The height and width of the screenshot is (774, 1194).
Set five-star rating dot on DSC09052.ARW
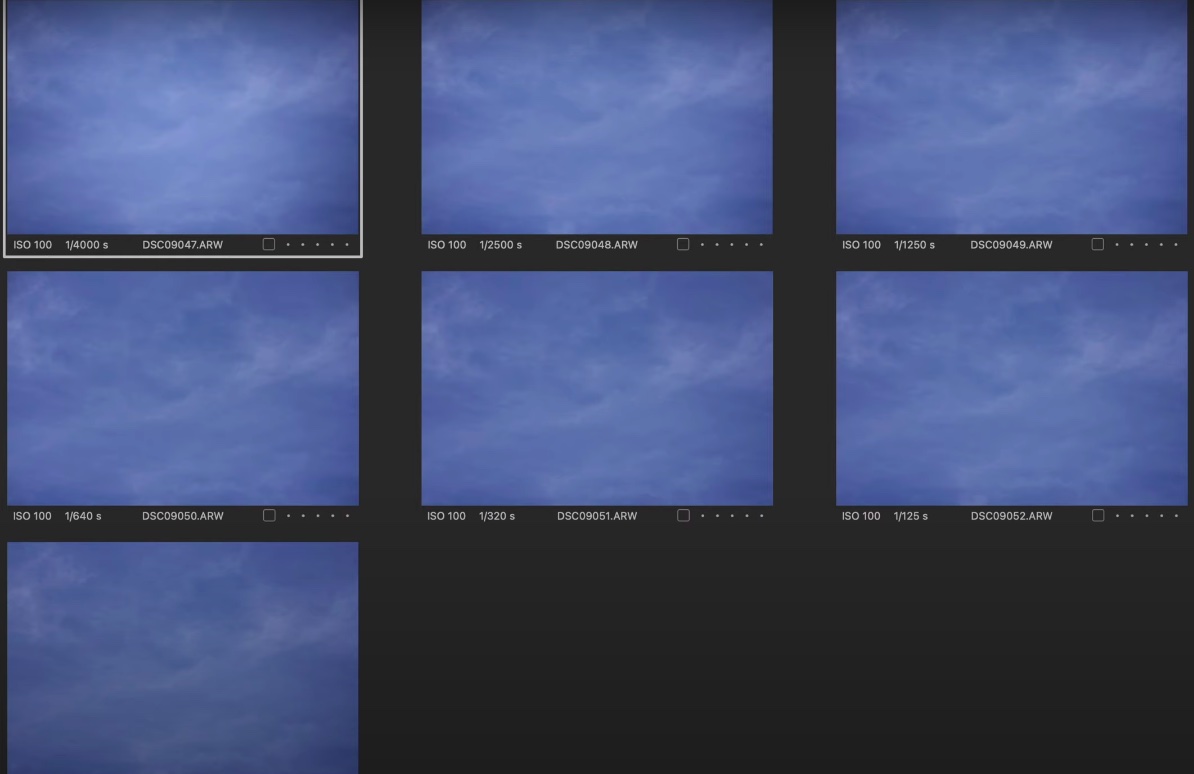point(1176,516)
